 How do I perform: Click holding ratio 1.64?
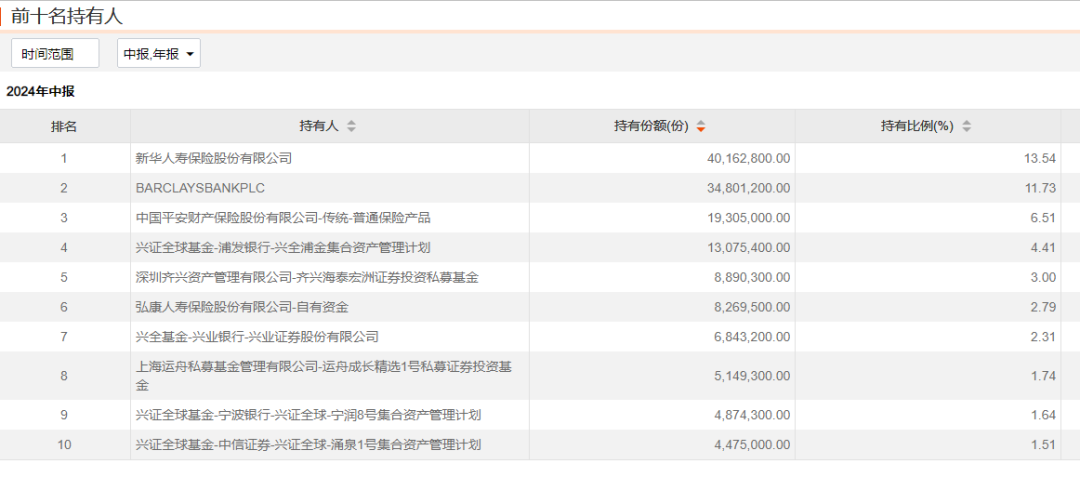[x=1043, y=415]
